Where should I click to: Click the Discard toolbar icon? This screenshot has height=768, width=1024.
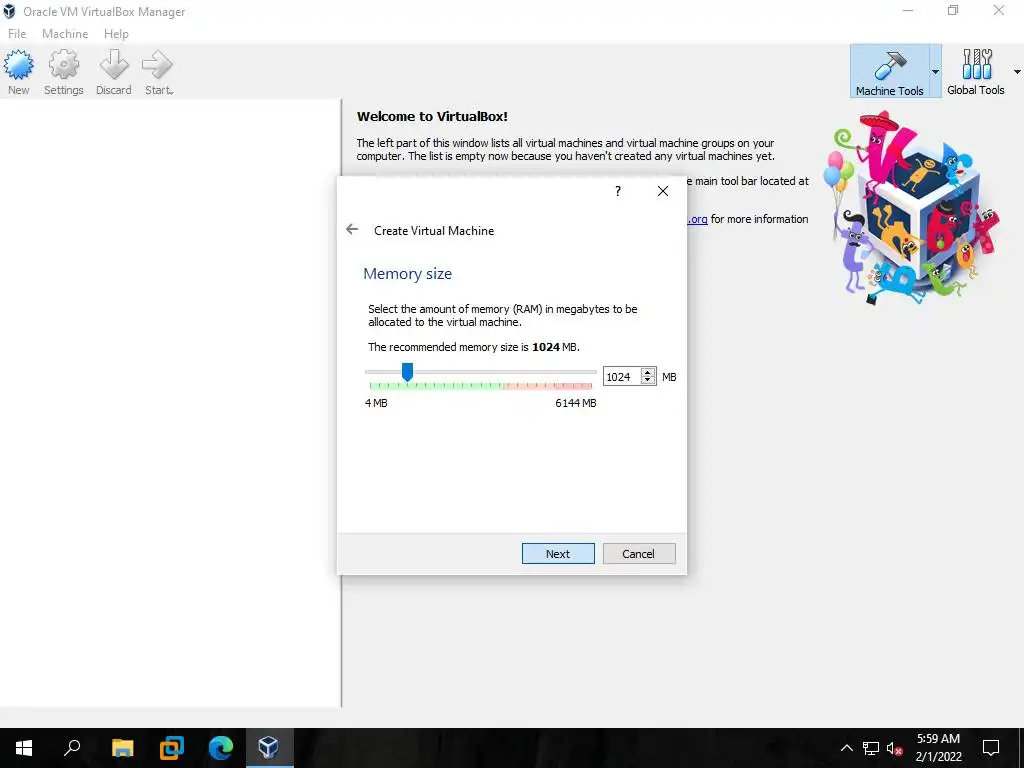coord(114,72)
